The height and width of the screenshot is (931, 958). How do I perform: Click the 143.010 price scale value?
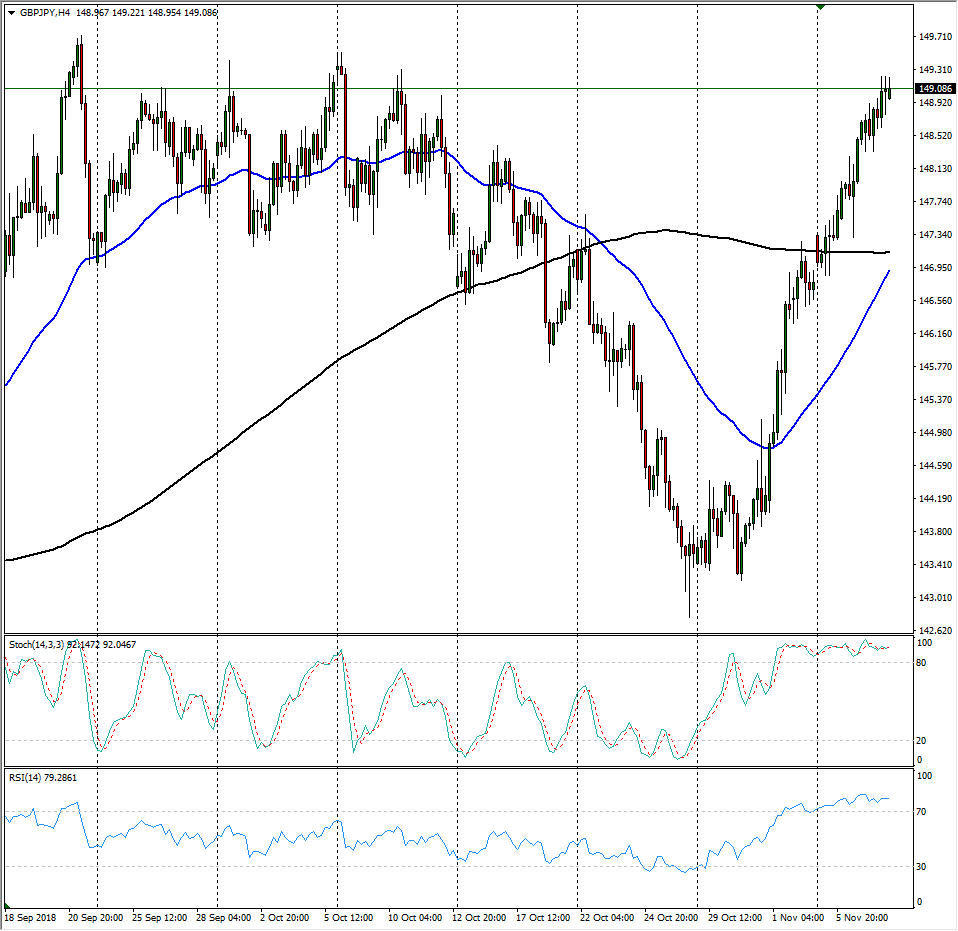pos(935,598)
